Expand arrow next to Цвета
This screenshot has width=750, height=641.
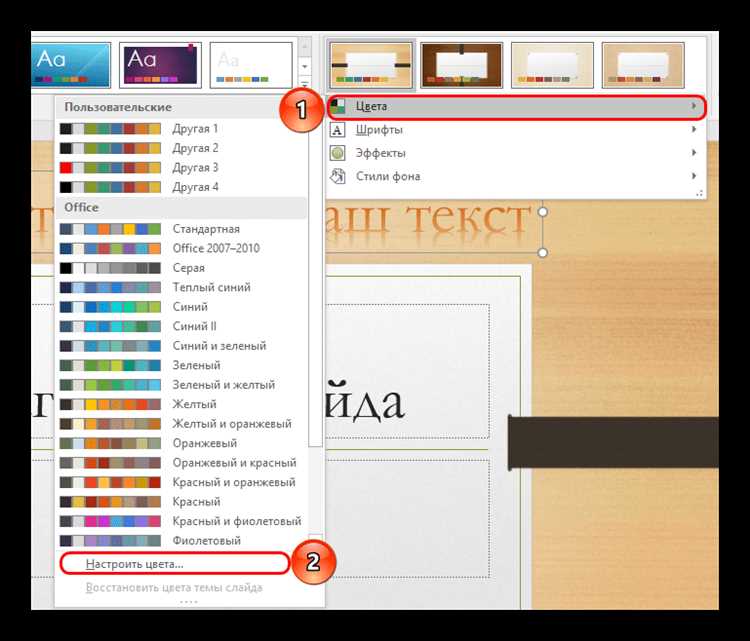694,106
